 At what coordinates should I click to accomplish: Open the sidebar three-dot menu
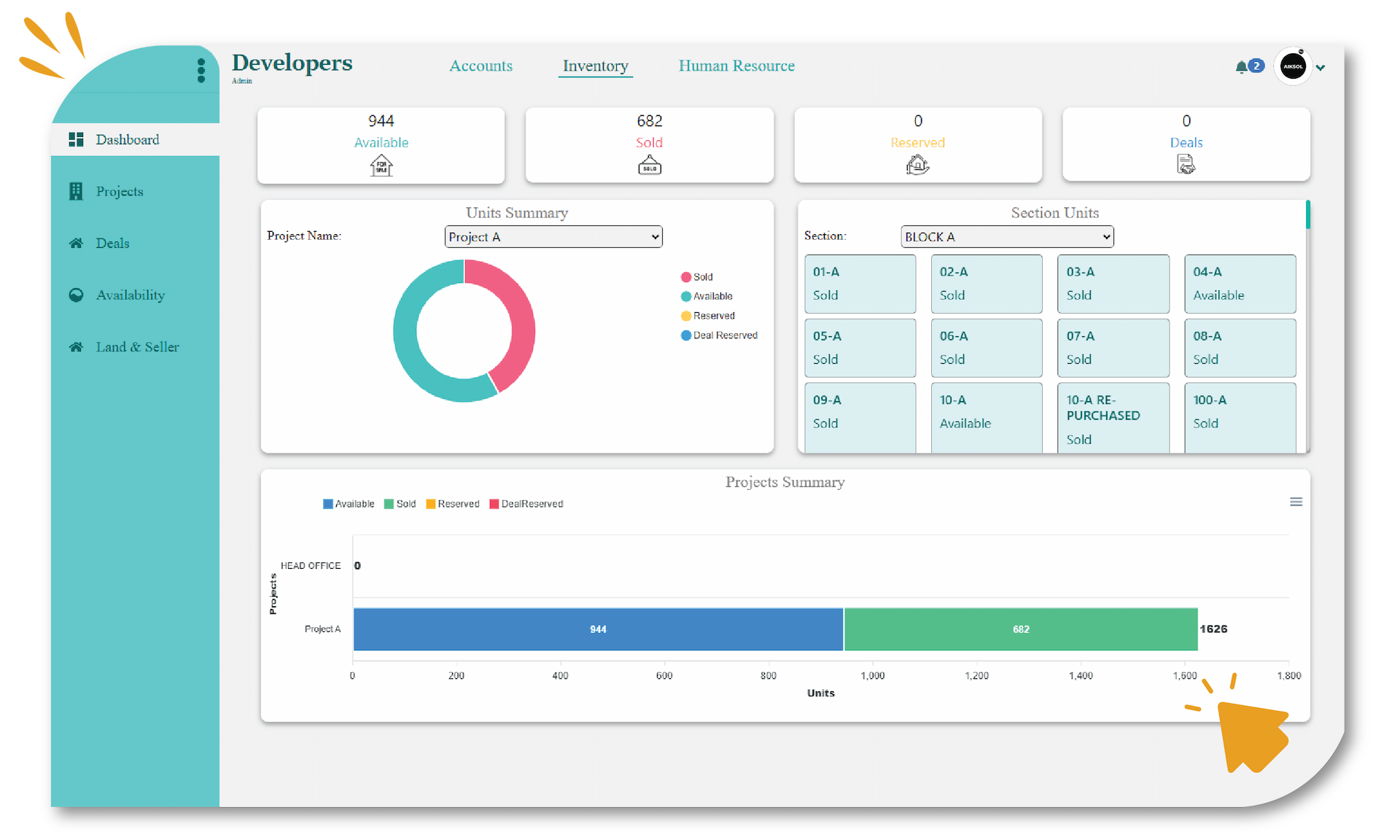tap(201, 71)
